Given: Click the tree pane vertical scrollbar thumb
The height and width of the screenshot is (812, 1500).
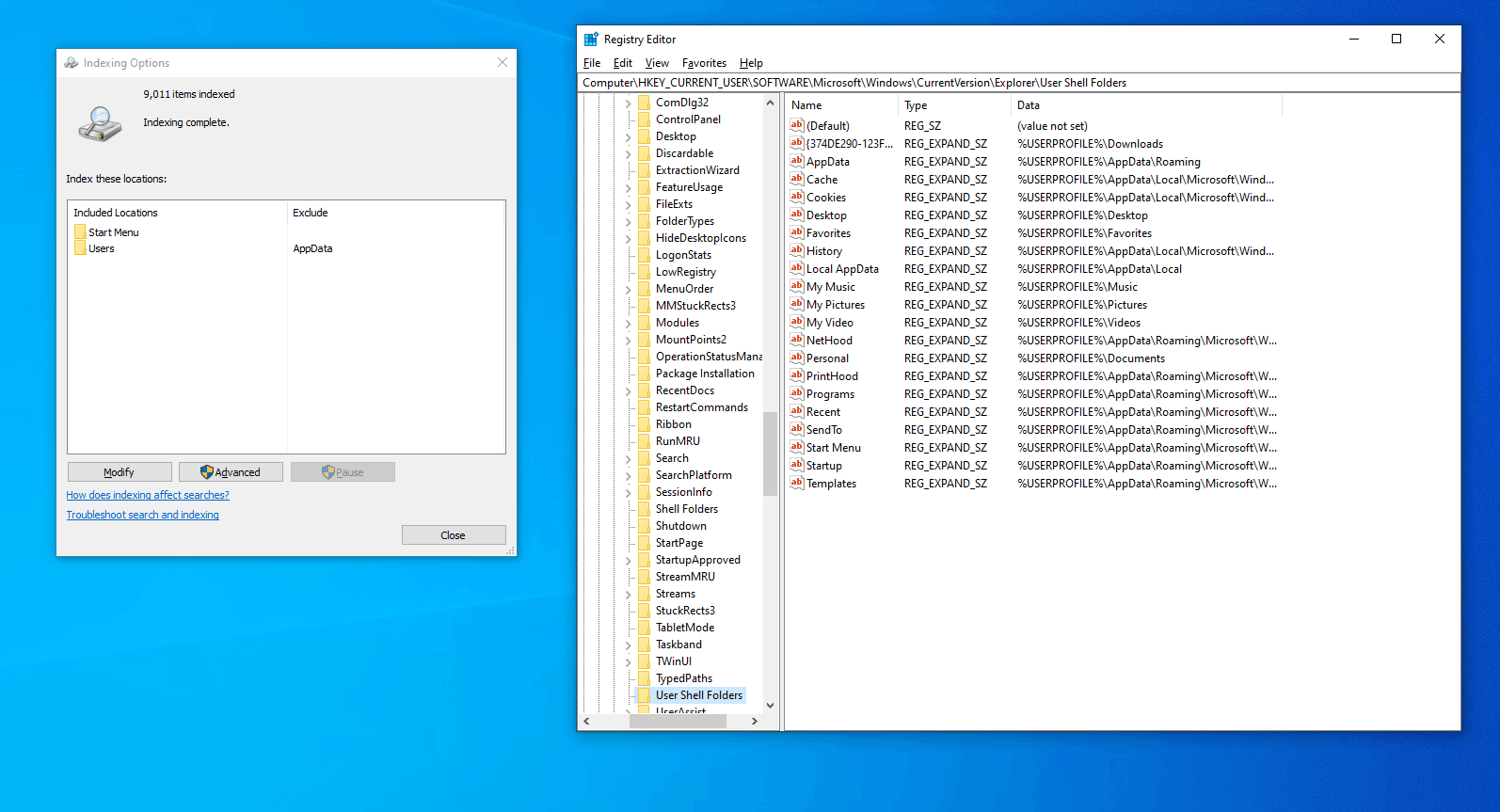Looking at the screenshot, I should 770,454.
